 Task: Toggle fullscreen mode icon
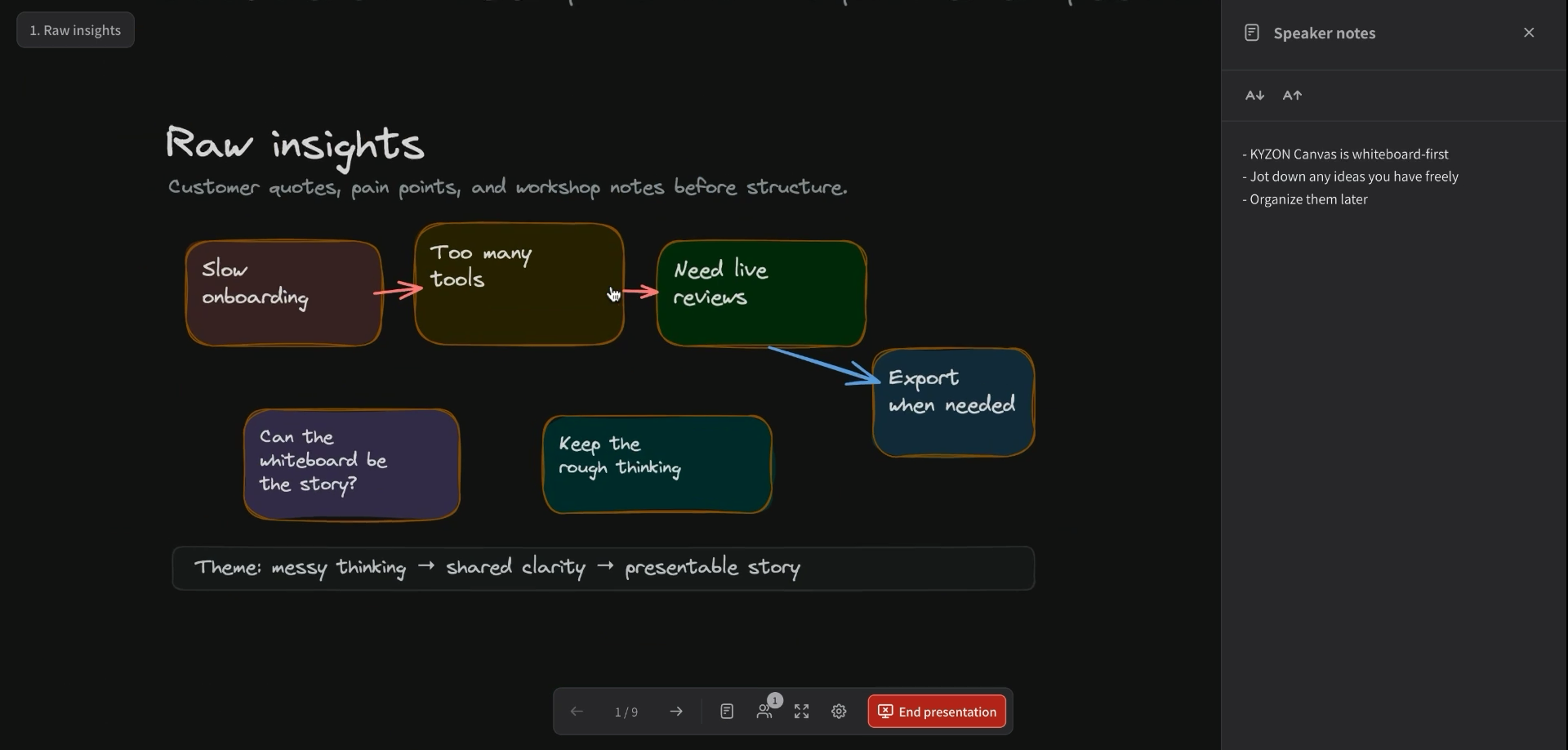802,712
